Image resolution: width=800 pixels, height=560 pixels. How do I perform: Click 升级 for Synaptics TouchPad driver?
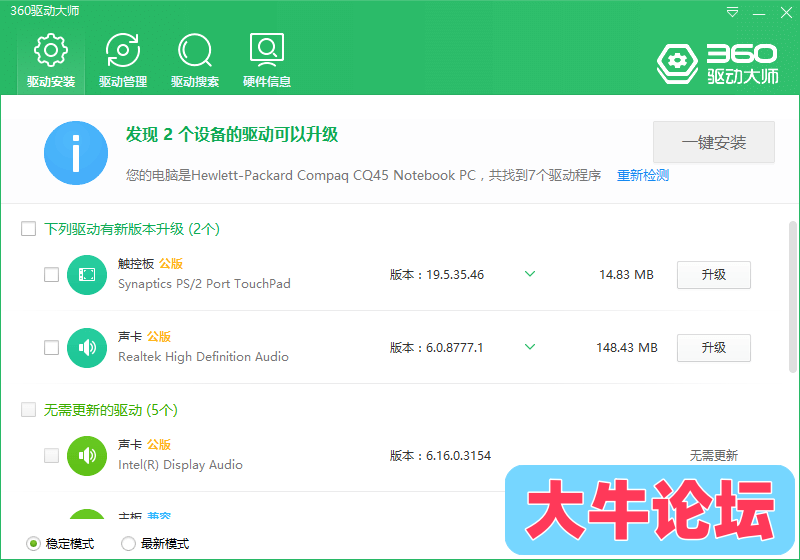tap(714, 275)
